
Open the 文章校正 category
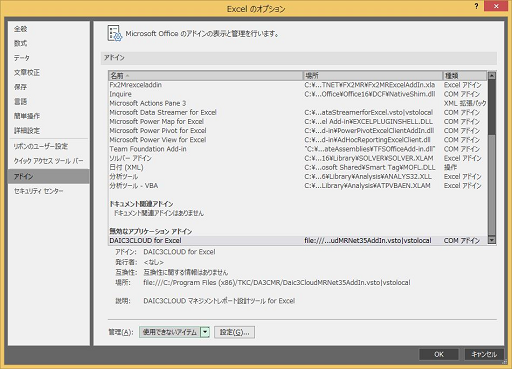point(49,72)
